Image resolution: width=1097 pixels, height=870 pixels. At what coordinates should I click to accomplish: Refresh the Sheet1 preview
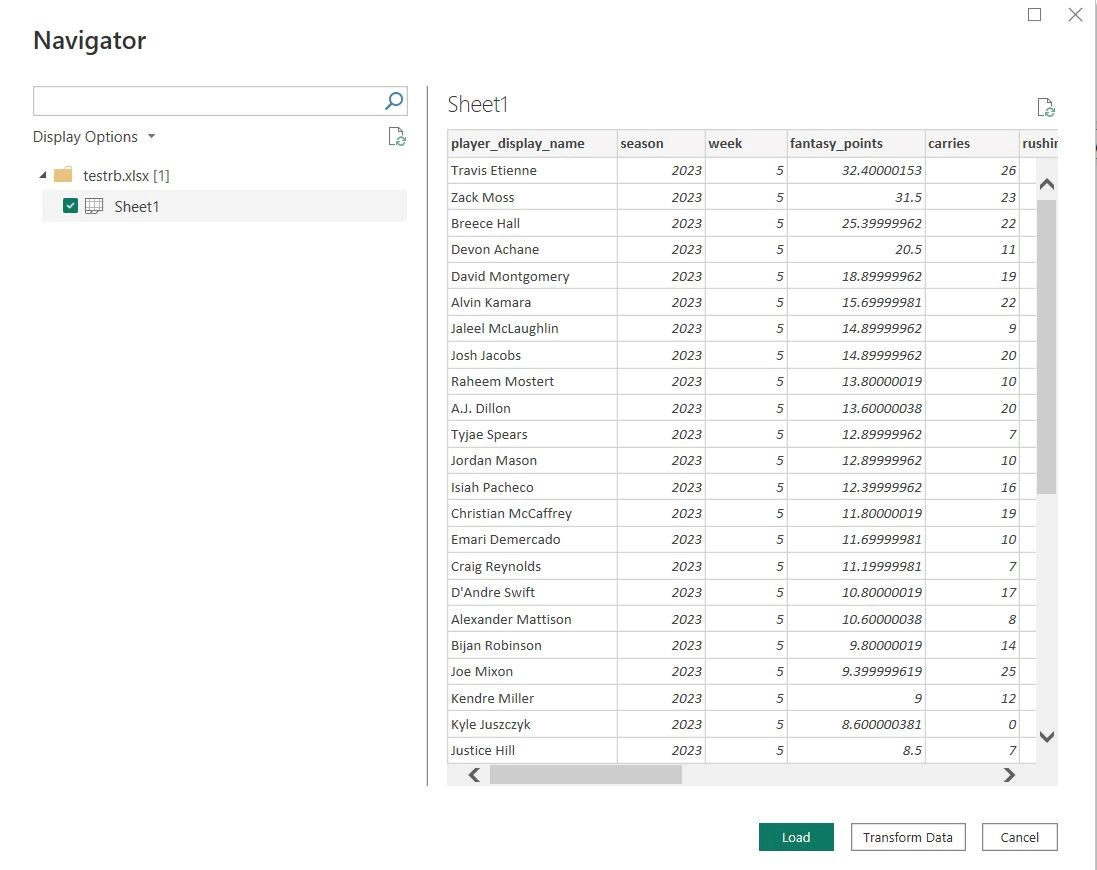point(1046,107)
